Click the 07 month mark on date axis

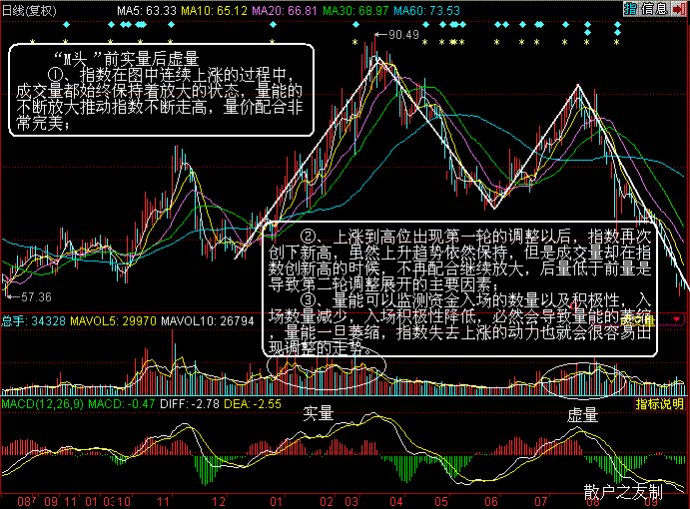pos(541,502)
